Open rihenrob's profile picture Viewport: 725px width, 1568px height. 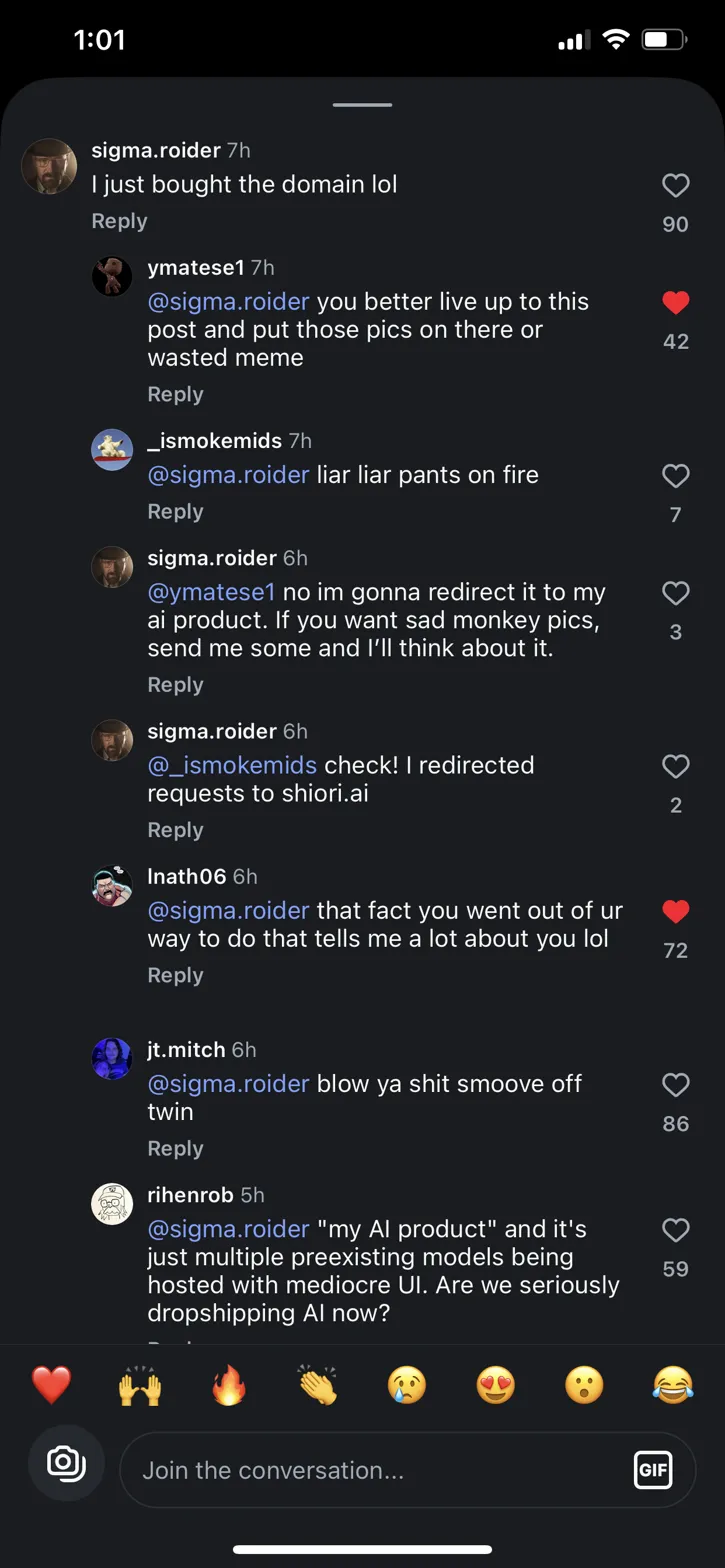coord(112,1203)
